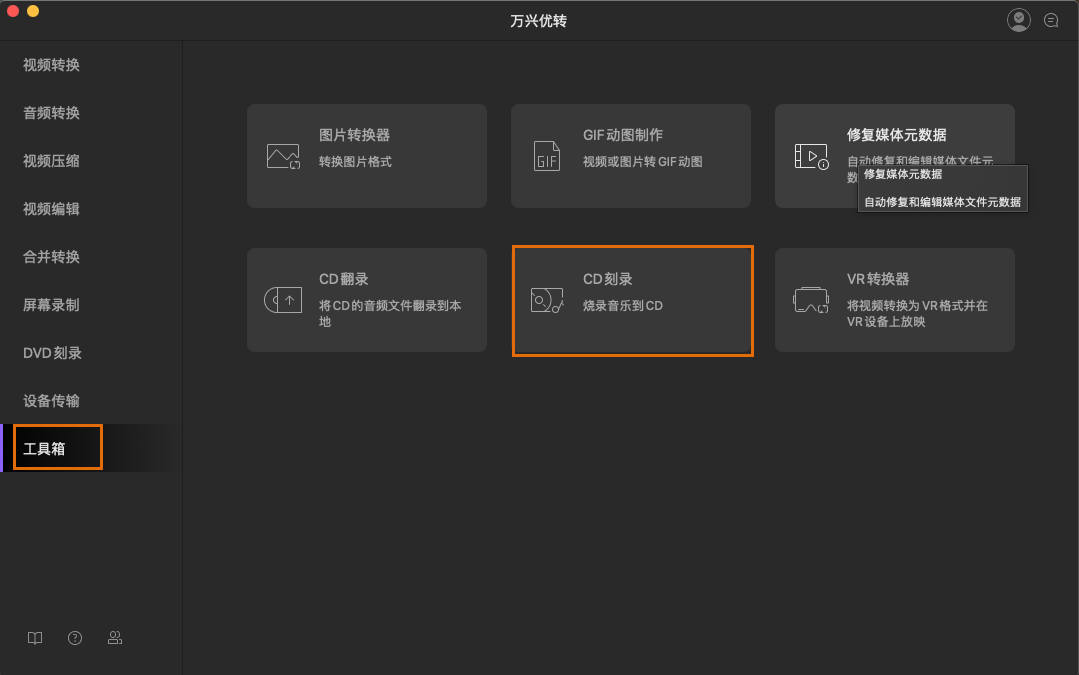Image resolution: width=1079 pixels, height=675 pixels.
Task: Open the feedback chat bubble icon
Action: coord(1051,19)
